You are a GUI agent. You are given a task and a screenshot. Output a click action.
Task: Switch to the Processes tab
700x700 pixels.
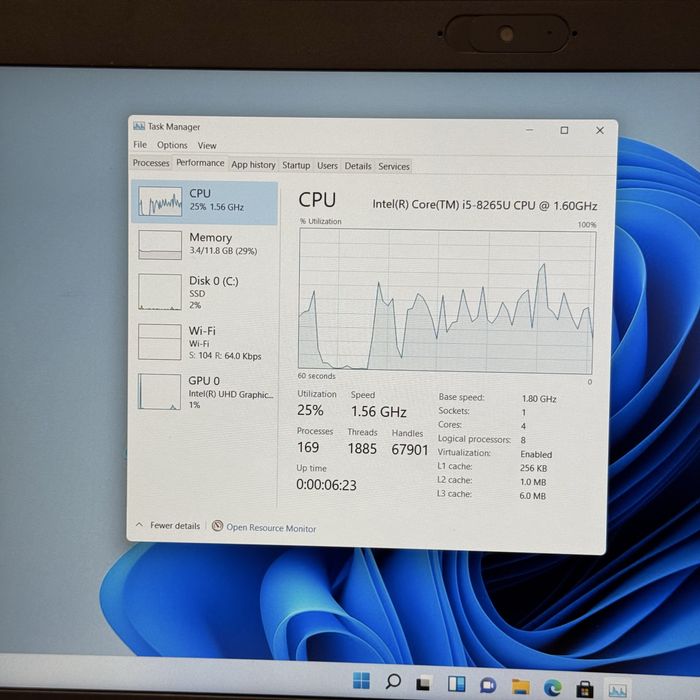pyautogui.click(x=151, y=163)
